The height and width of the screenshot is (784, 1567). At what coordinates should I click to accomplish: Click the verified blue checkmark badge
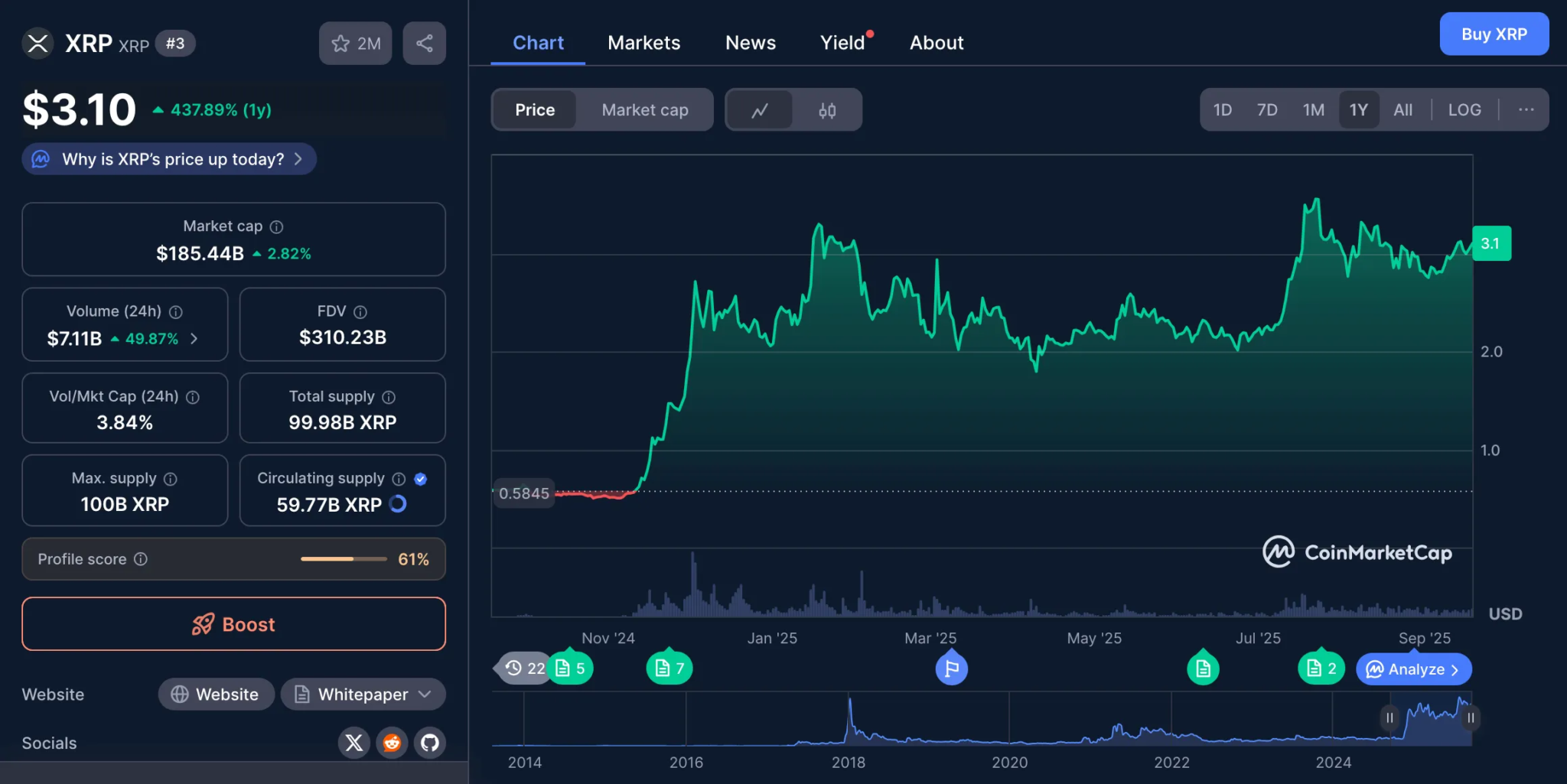click(420, 479)
